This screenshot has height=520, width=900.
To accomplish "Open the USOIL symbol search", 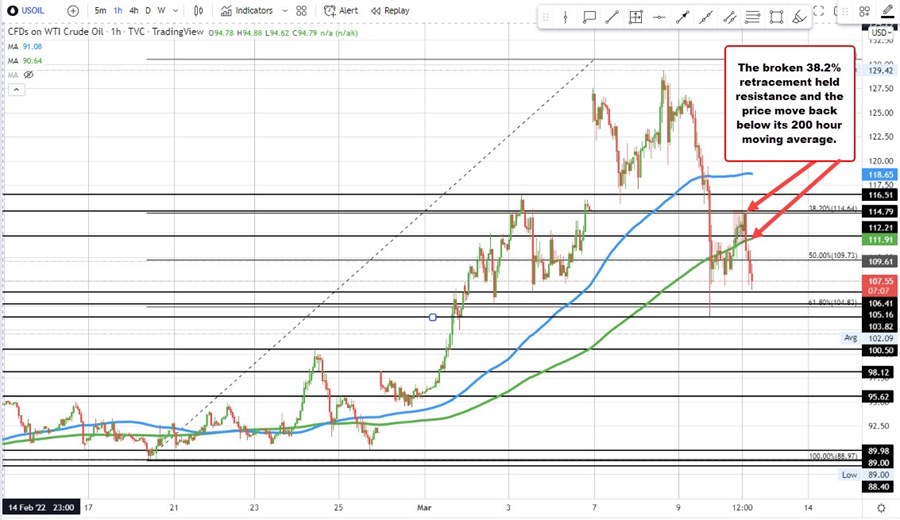I will pos(27,10).
